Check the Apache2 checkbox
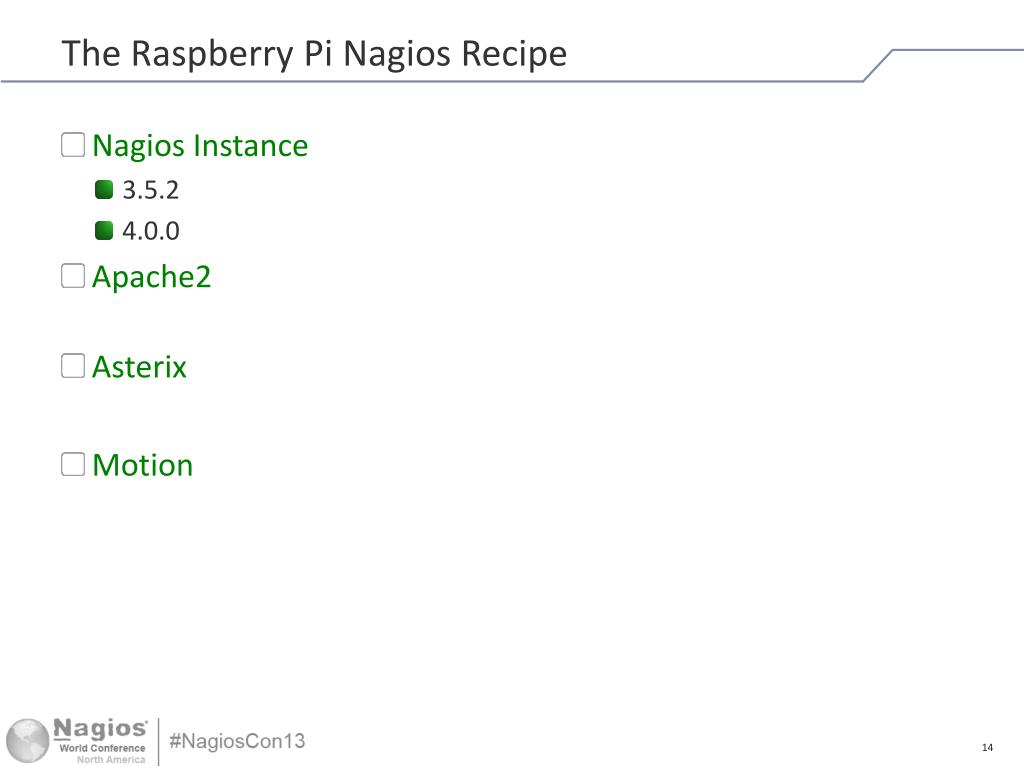The image size is (1024, 768). (72, 276)
